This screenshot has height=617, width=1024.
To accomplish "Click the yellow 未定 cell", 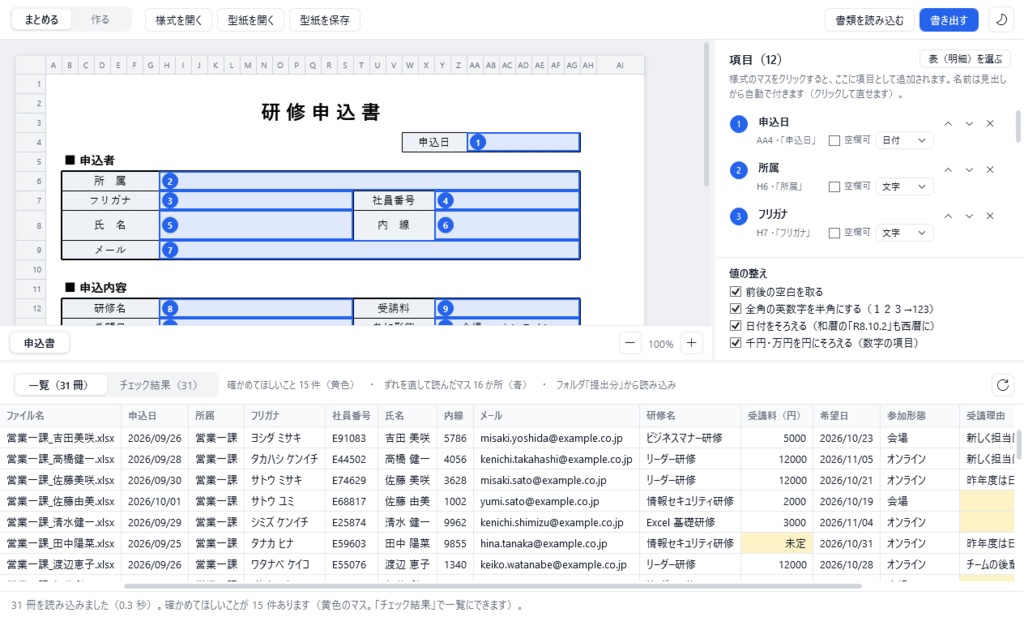I will [x=776, y=543].
